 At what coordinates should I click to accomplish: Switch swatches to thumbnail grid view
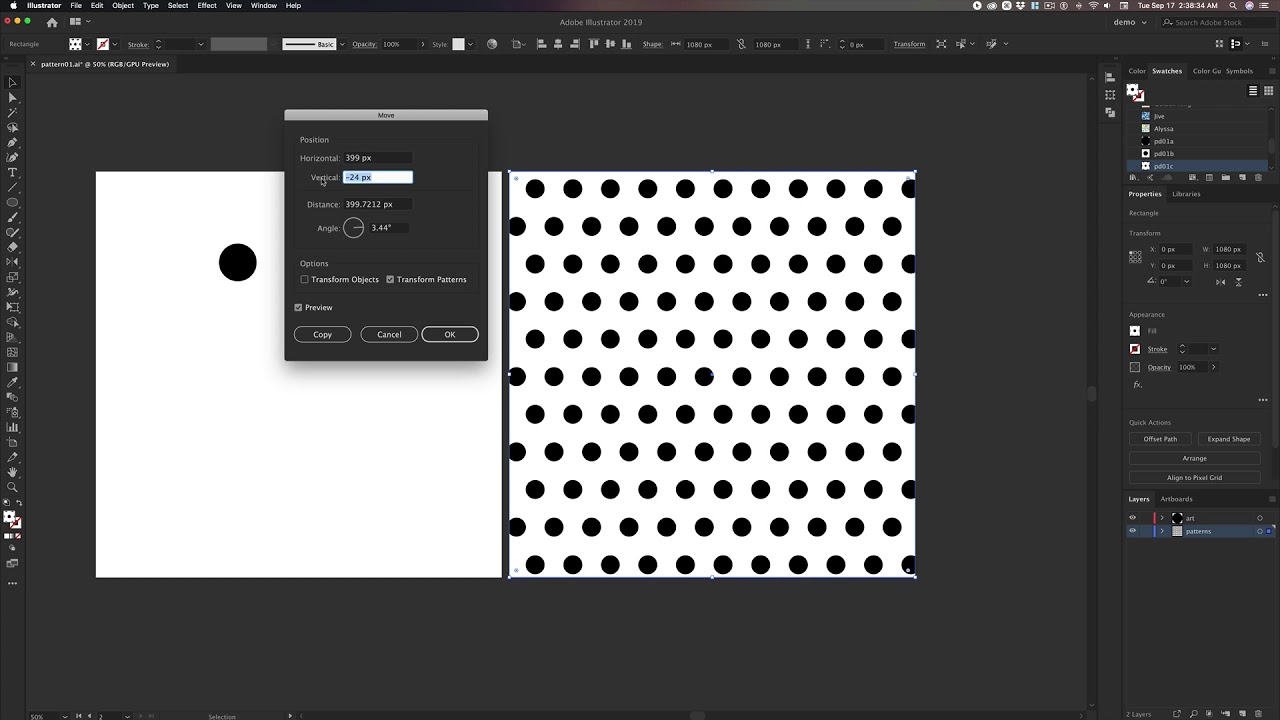(1269, 91)
